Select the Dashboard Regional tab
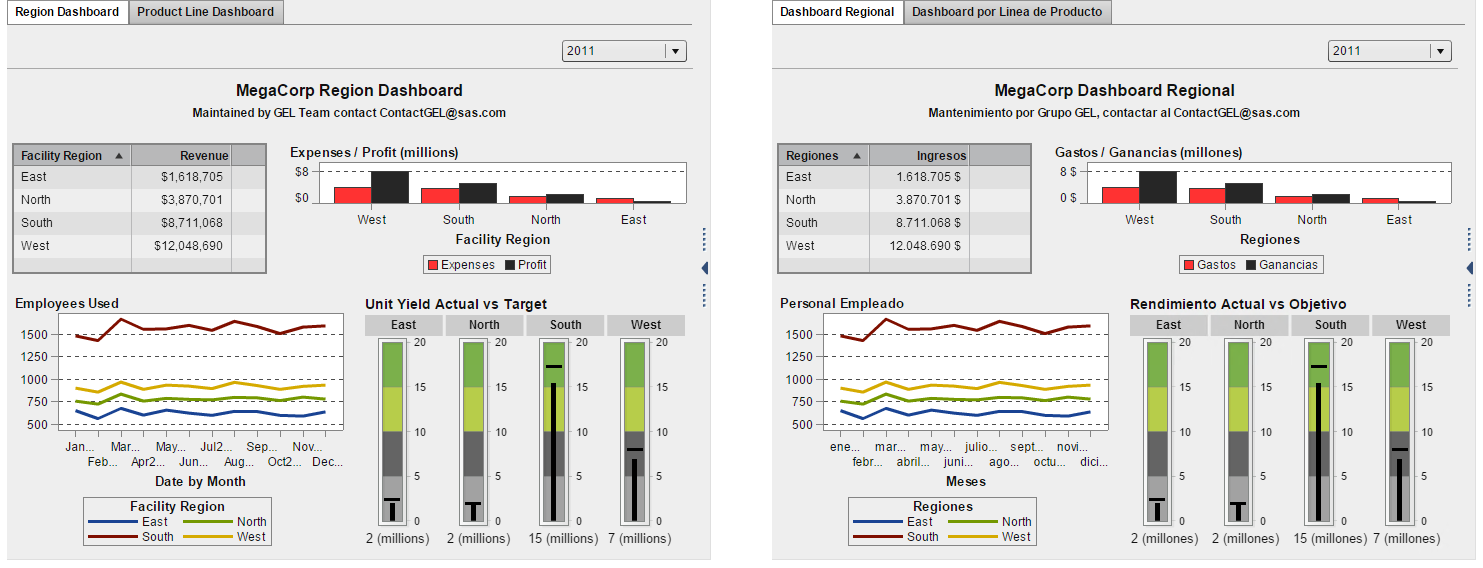Image resolution: width=1483 pixels, height=568 pixels. (x=837, y=12)
